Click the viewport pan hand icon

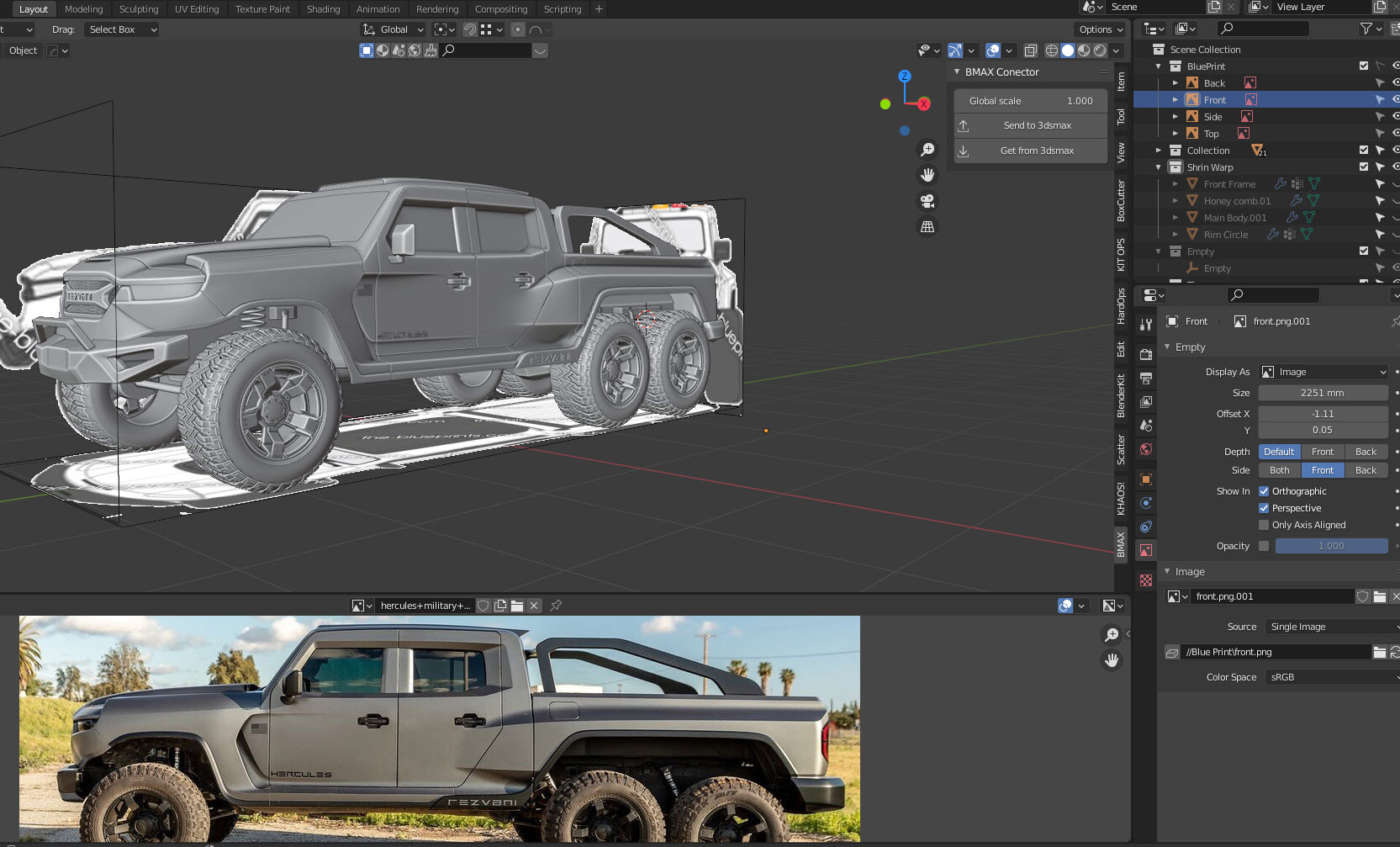(x=927, y=175)
